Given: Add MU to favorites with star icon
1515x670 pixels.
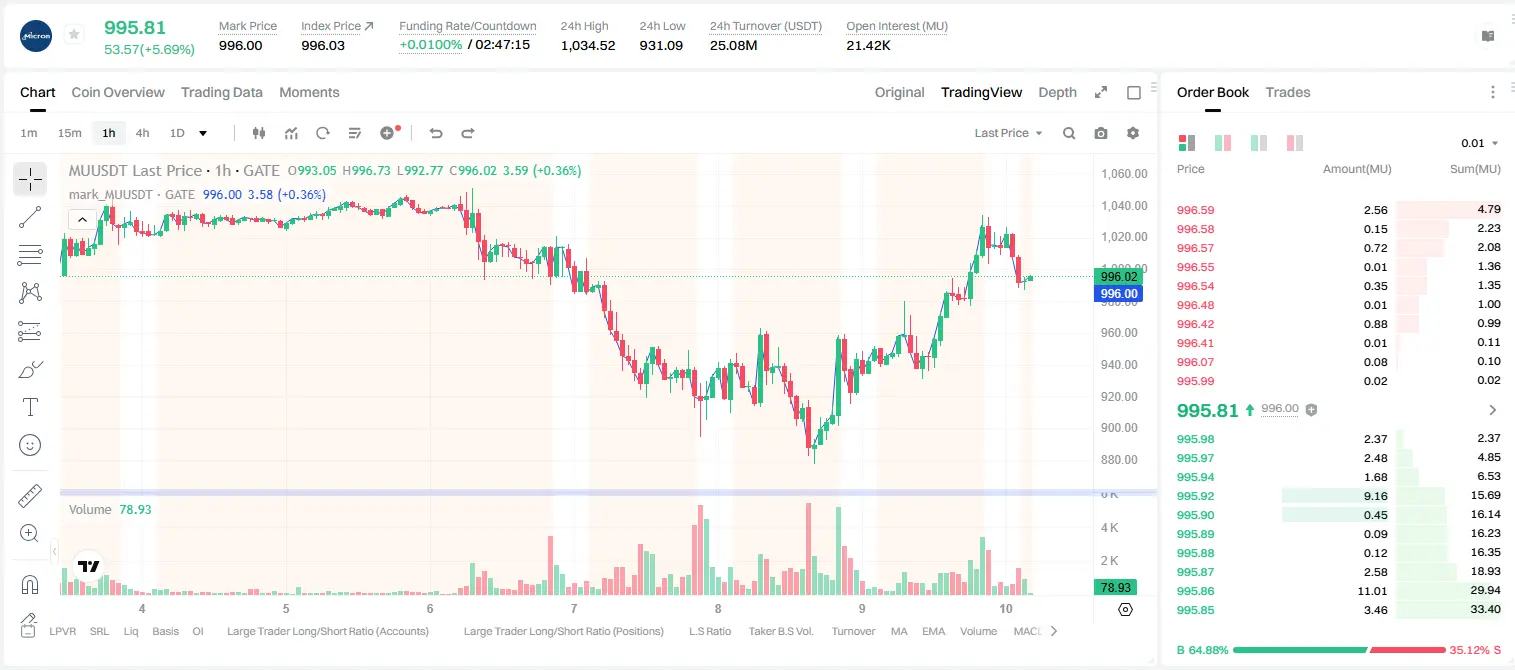Looking at the screenshot, I should pyautogui.click(x=74, y=35).
